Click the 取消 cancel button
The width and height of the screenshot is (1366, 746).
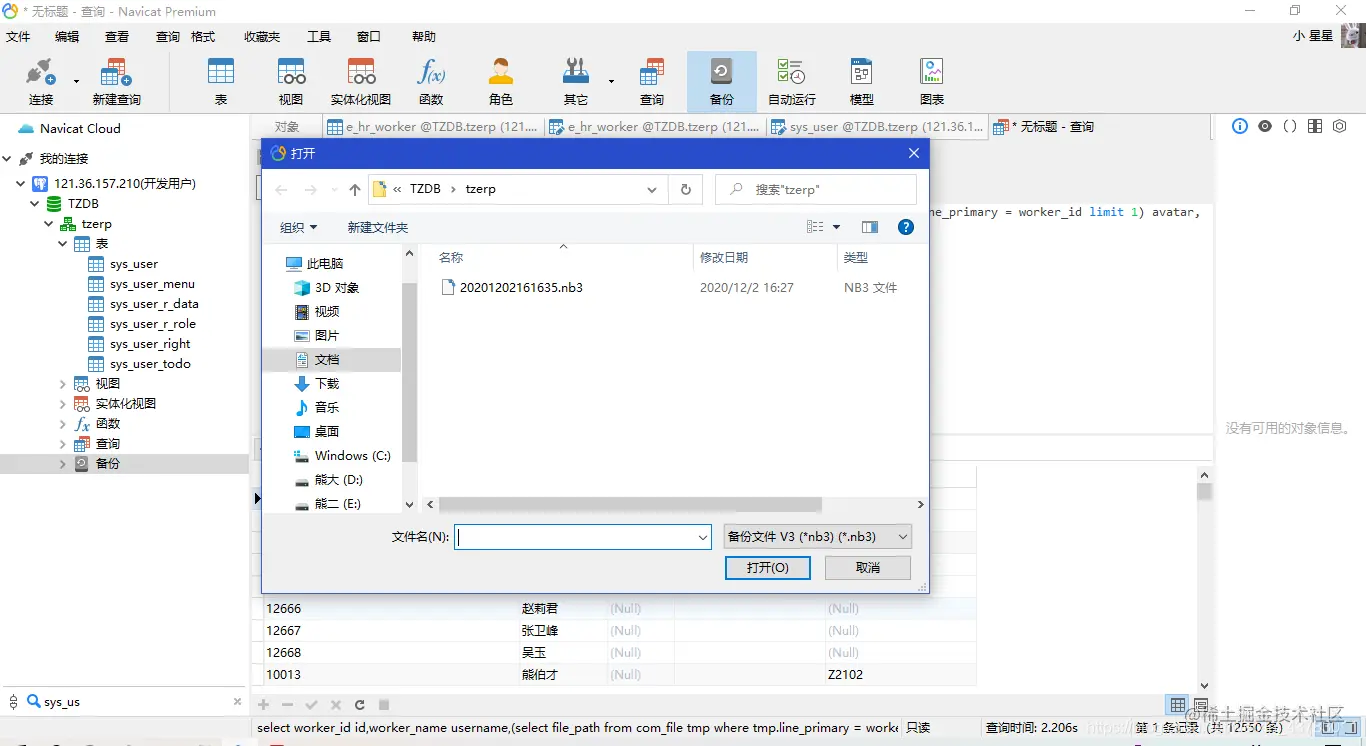[868, 567]
